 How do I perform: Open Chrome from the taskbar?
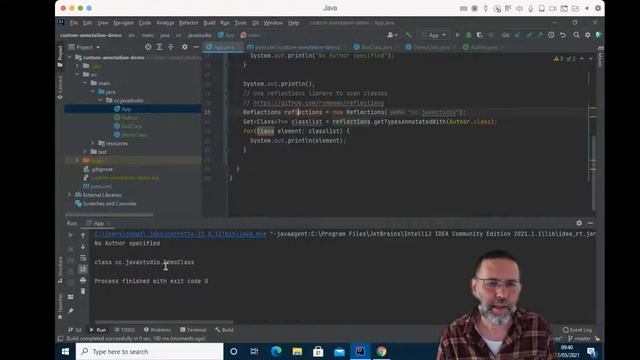point(382,351)
